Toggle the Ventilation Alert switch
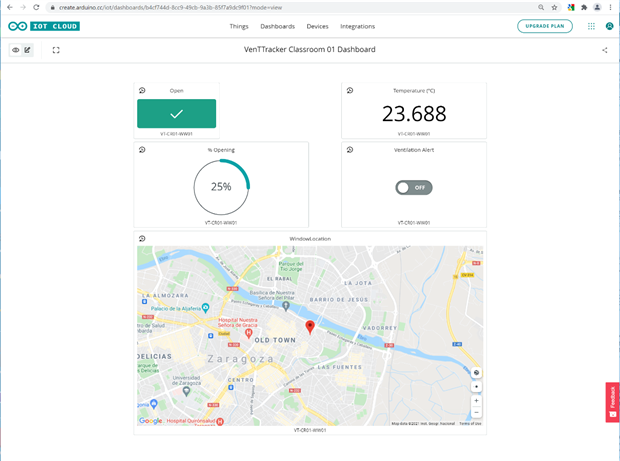 coord(413,187)
